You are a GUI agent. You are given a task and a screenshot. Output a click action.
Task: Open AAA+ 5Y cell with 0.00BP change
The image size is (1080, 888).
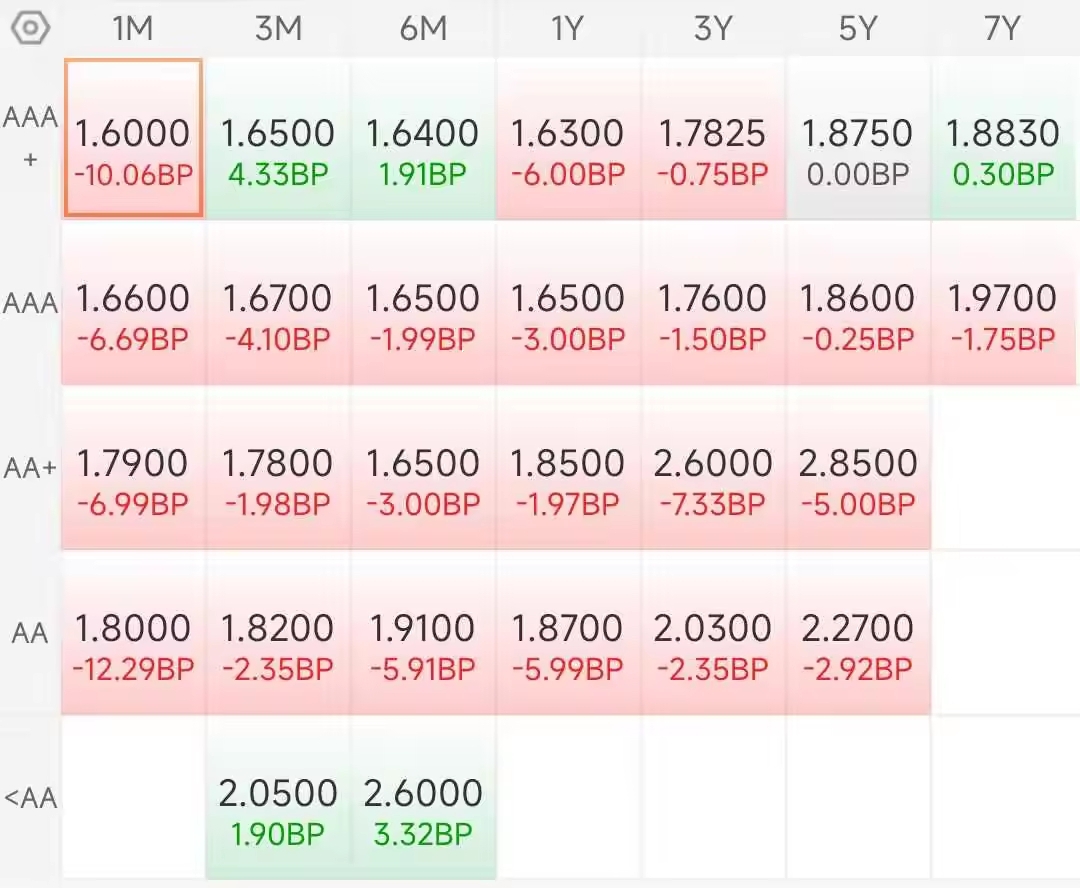click(x=858, y=138)
